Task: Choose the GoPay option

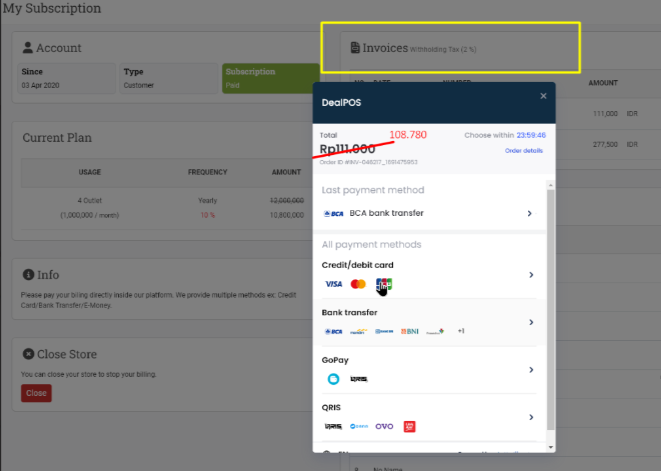Action: point(429,370)
